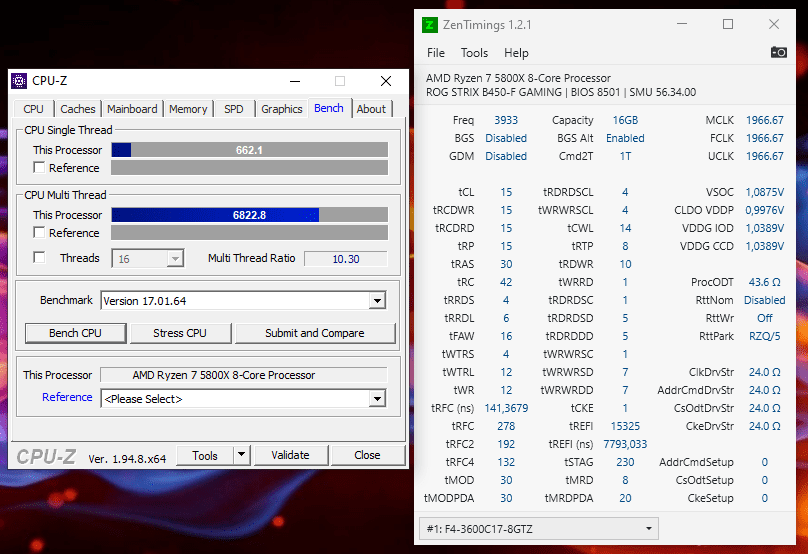Minimize the ZenTimings window
Screen dimensions: 808x554
(x=682, y=24)
